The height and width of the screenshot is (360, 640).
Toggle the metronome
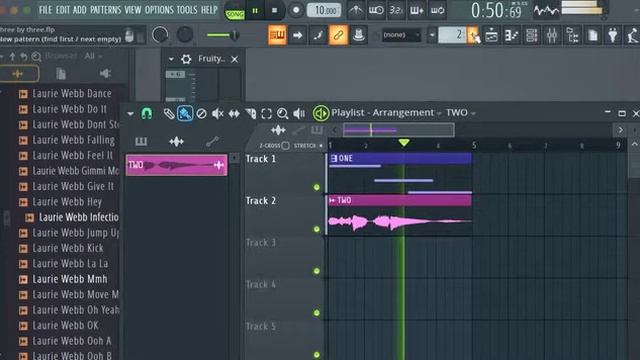tap(356, 10)
